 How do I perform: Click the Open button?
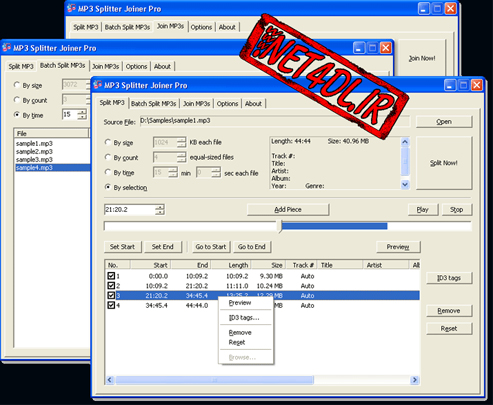tap(444, 122)
